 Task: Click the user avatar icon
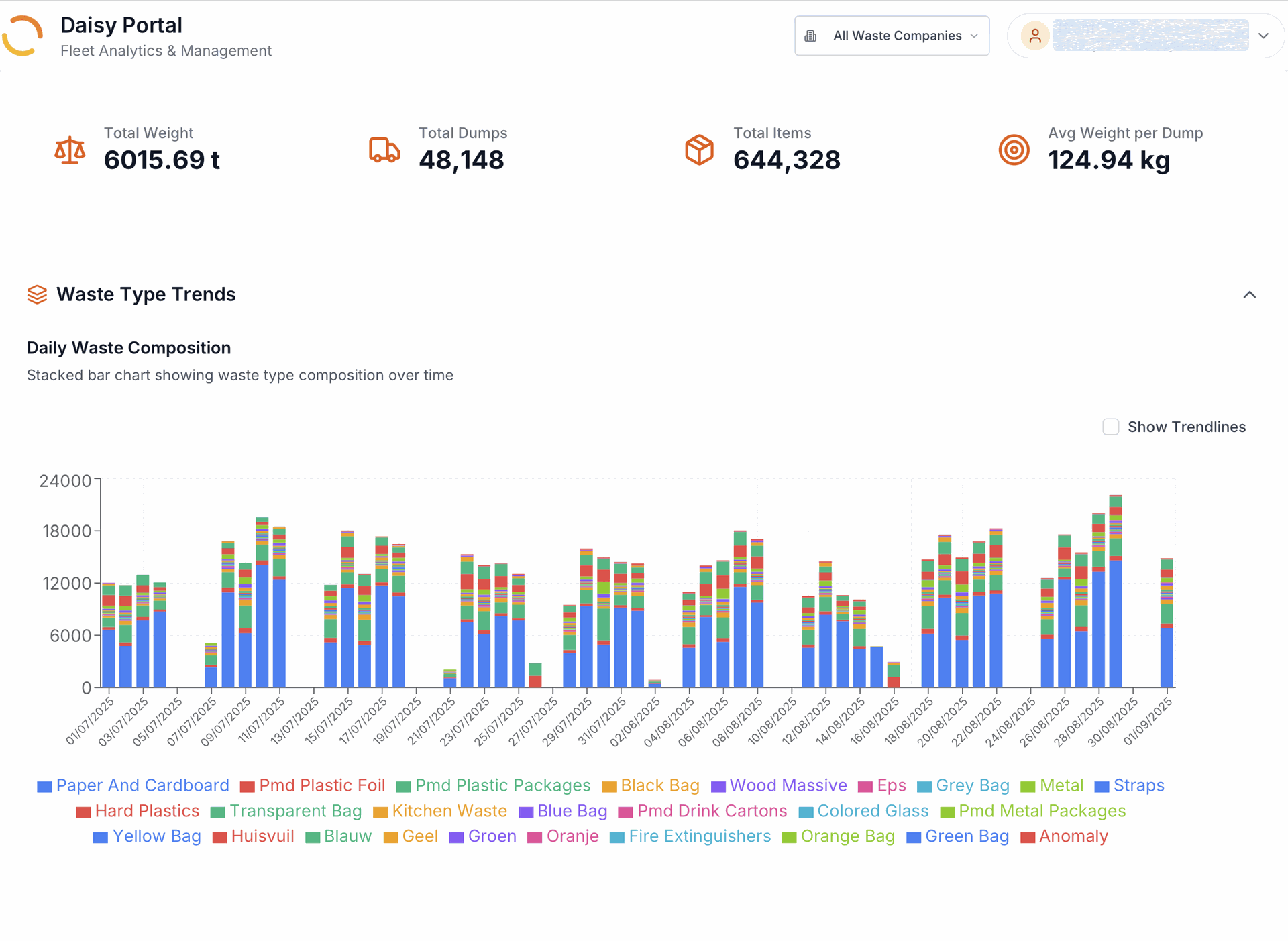tap(1035, 36)
